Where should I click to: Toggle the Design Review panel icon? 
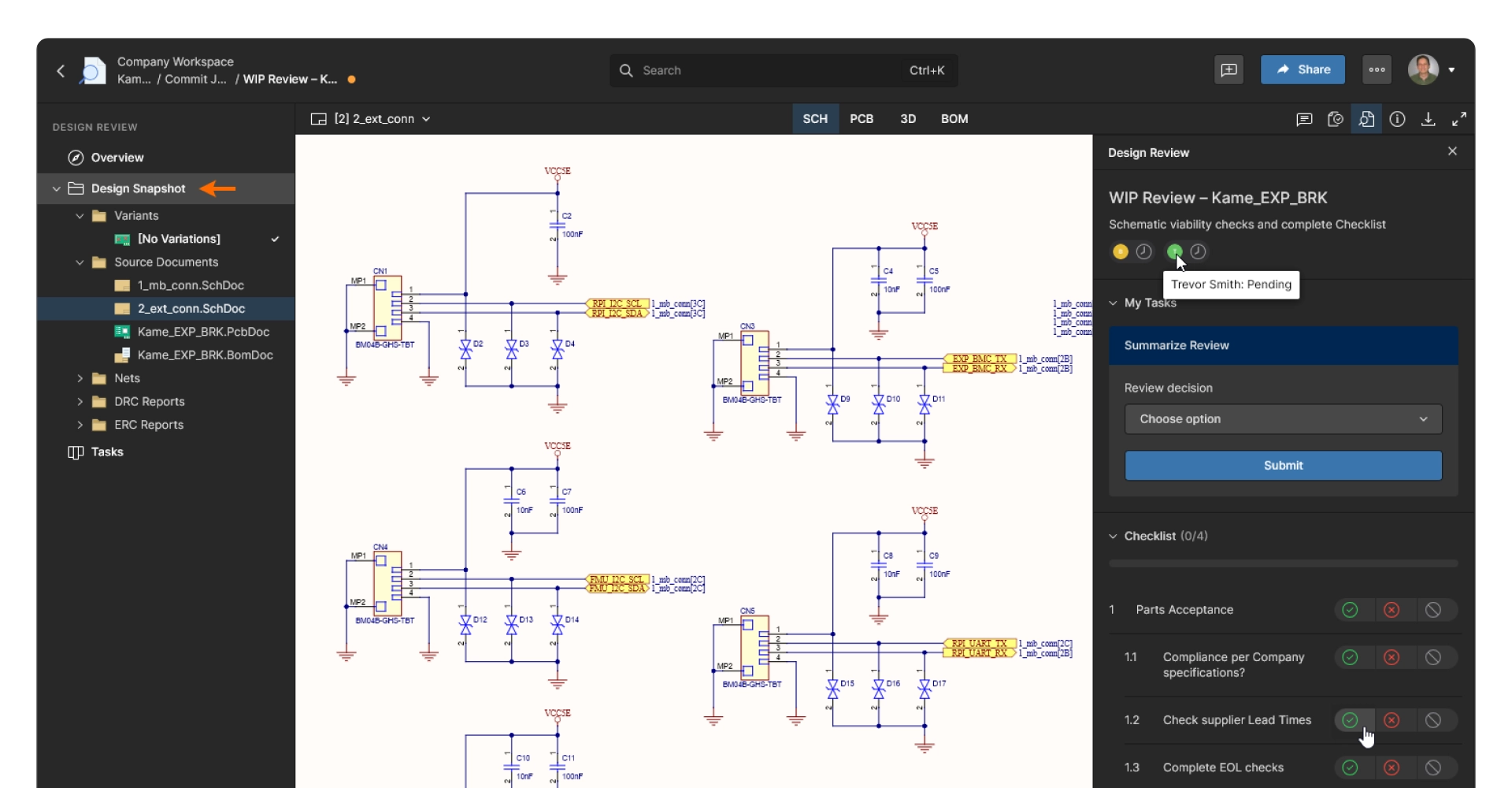point(1366,119)
